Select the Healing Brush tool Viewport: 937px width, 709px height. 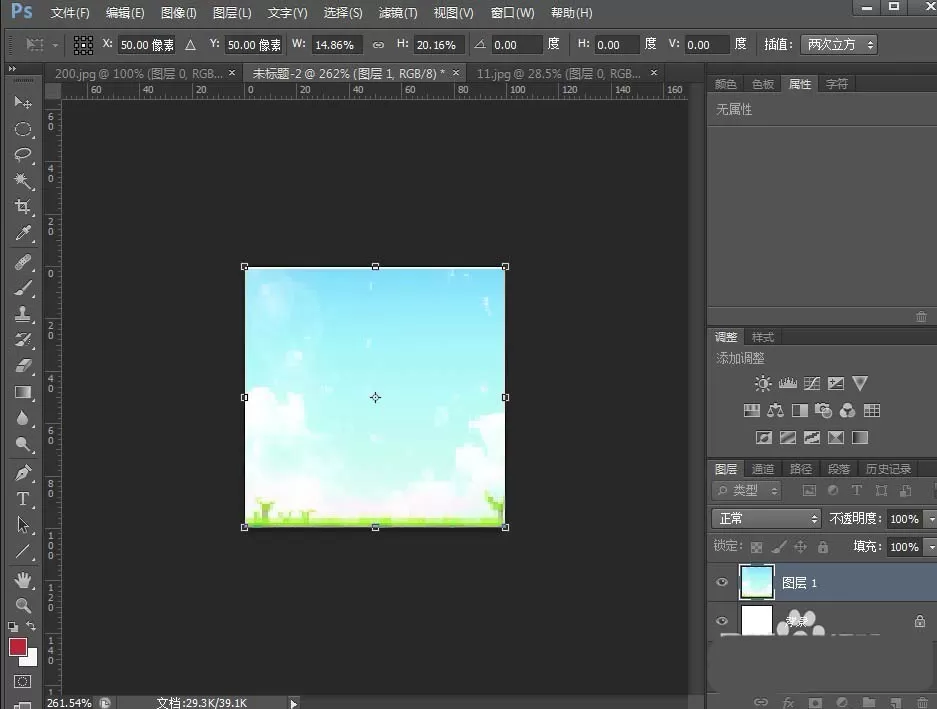pos(23,262)
